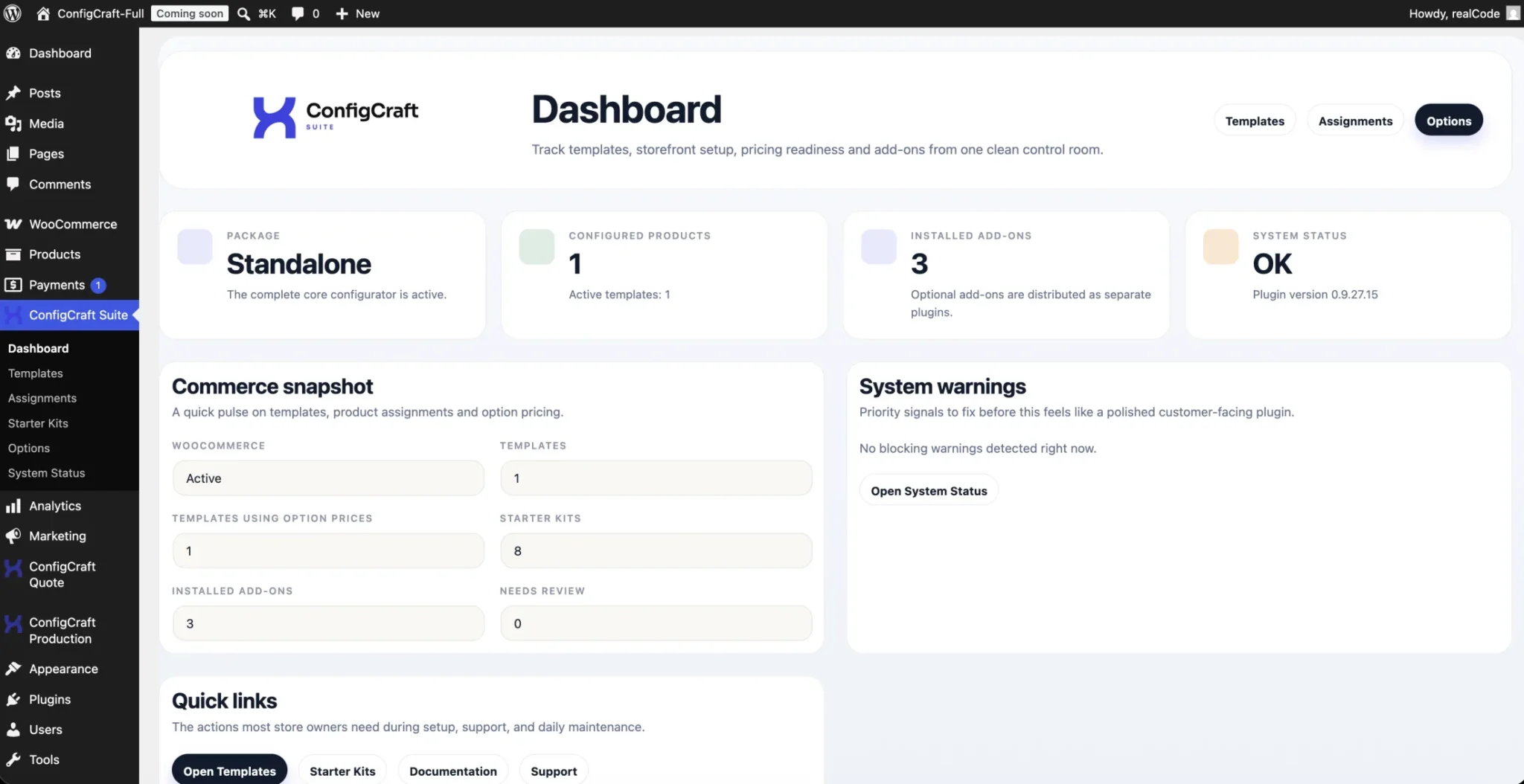Open System Status submenu item
The image size is (1524, 784).
coord(47,473)
